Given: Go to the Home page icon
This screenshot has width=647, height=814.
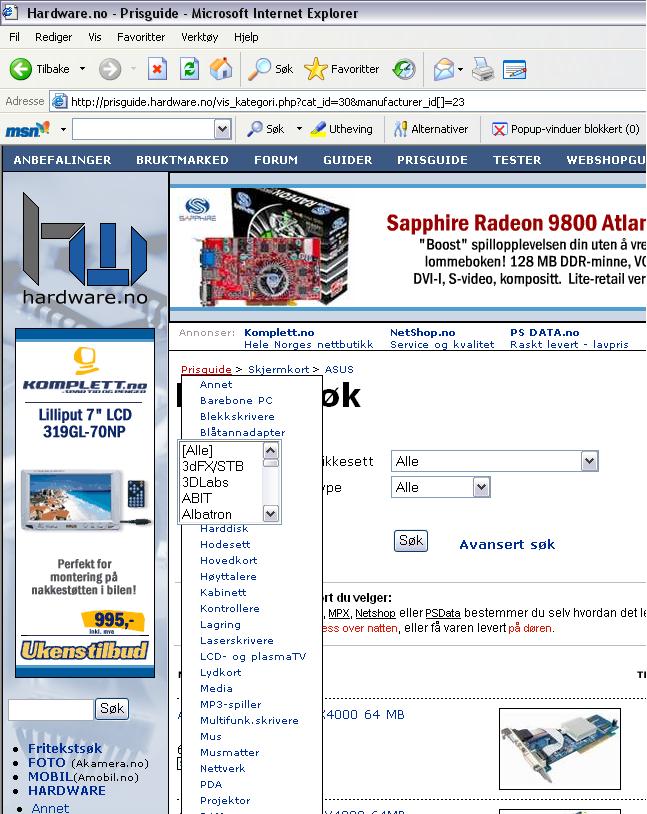Looking at the screenshot, I should click(x=221, y=69).
